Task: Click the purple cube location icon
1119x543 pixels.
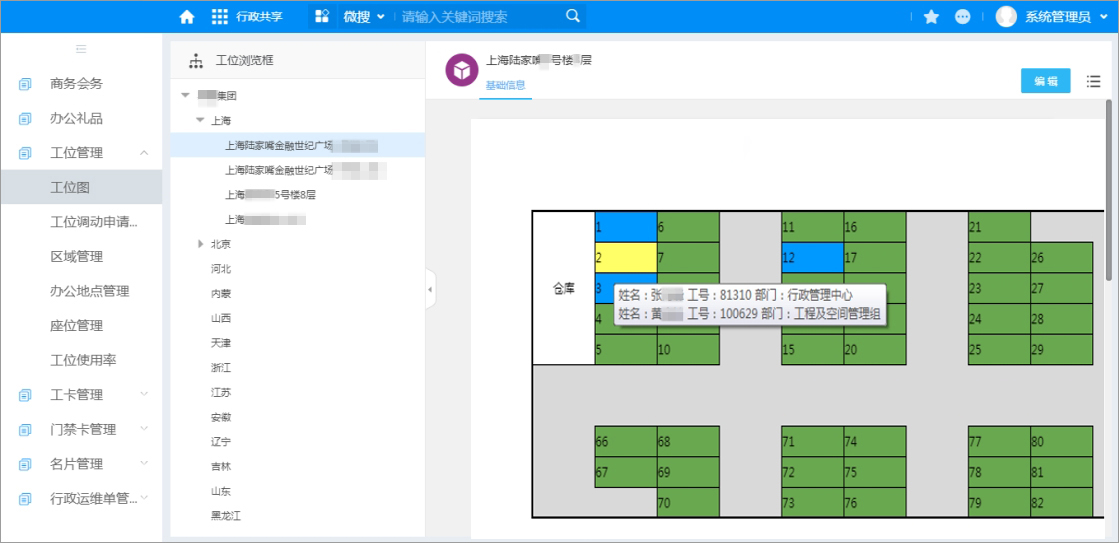Action: pyautogui.click(x=462, y=71)
